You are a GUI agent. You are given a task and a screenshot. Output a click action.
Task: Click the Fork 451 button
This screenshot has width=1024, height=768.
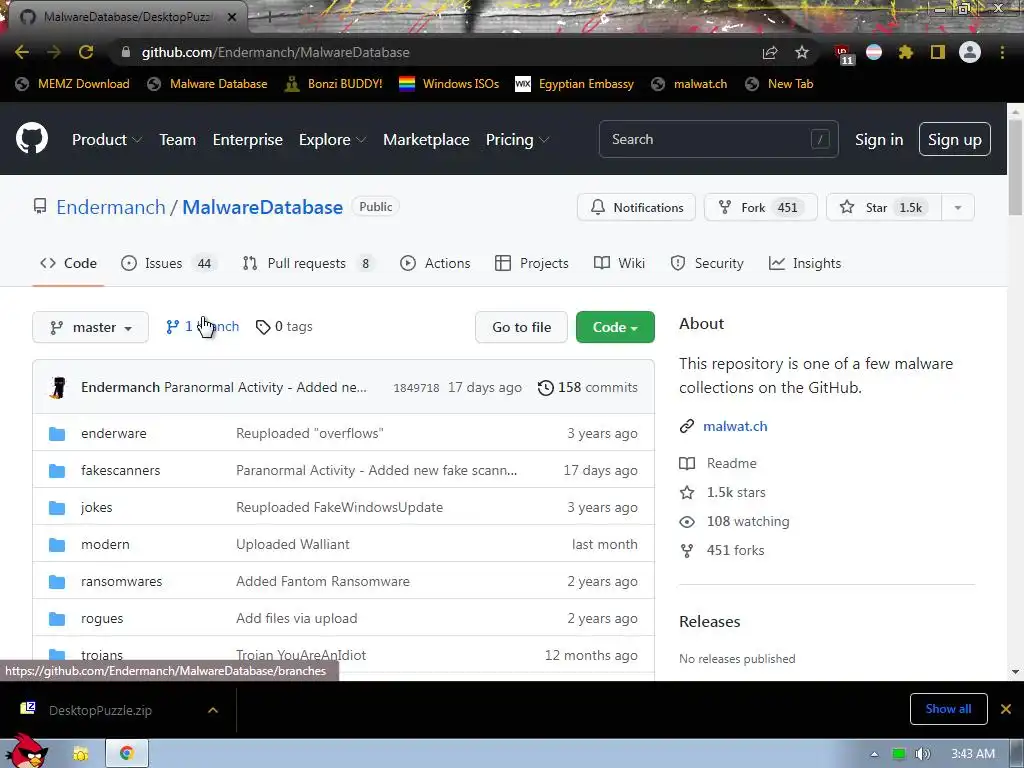761,208
